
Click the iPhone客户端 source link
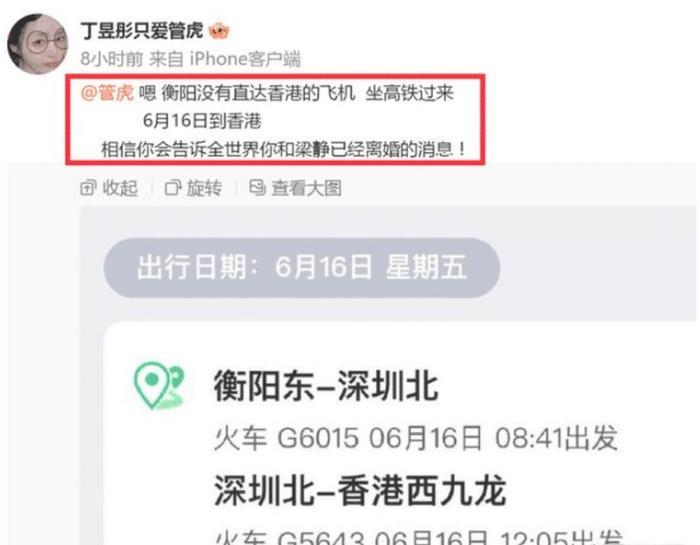[x=245, y=58]
